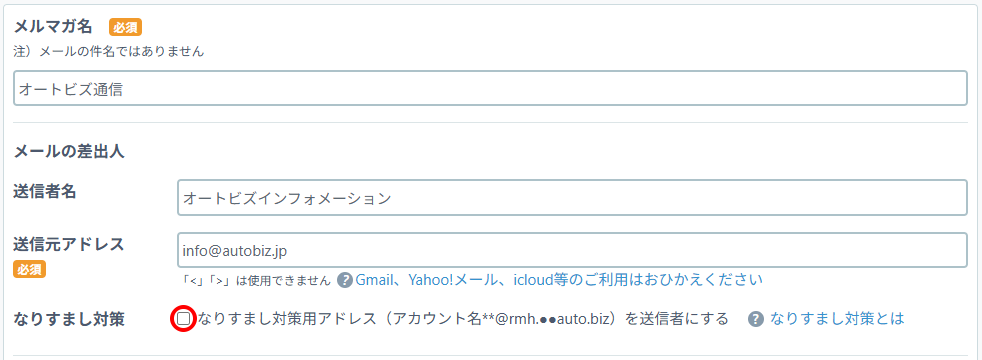The image size is (982, 360).
Task: Click note 注）メールの件名ではありません
Action: 108,52
